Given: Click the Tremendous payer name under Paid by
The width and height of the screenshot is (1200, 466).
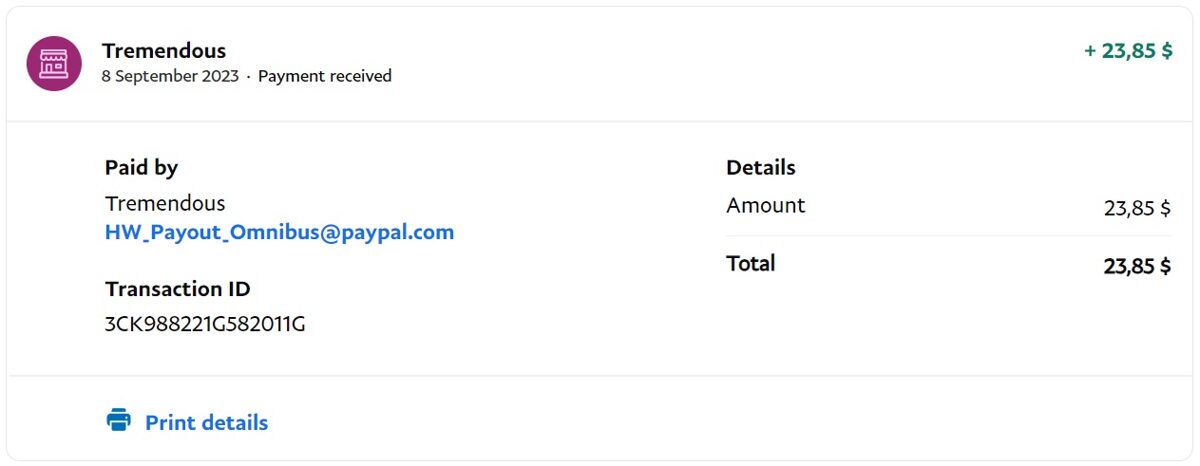Looking at the screenshot, I should click(x=165, y=204).
